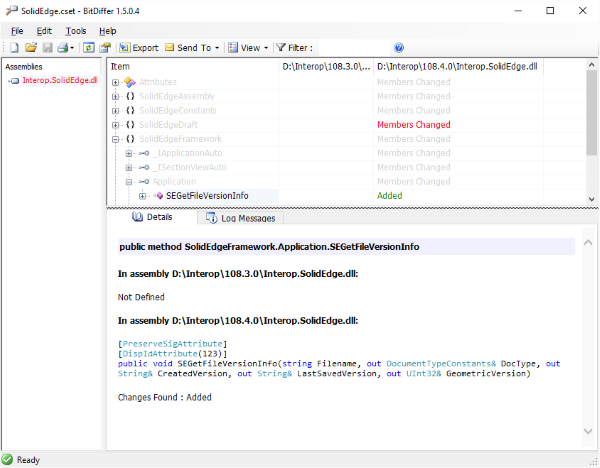This screenshot has height=468, width=600.
Task: Select the SEGetFileVersionInfo row
Action: tap(207, 196)
